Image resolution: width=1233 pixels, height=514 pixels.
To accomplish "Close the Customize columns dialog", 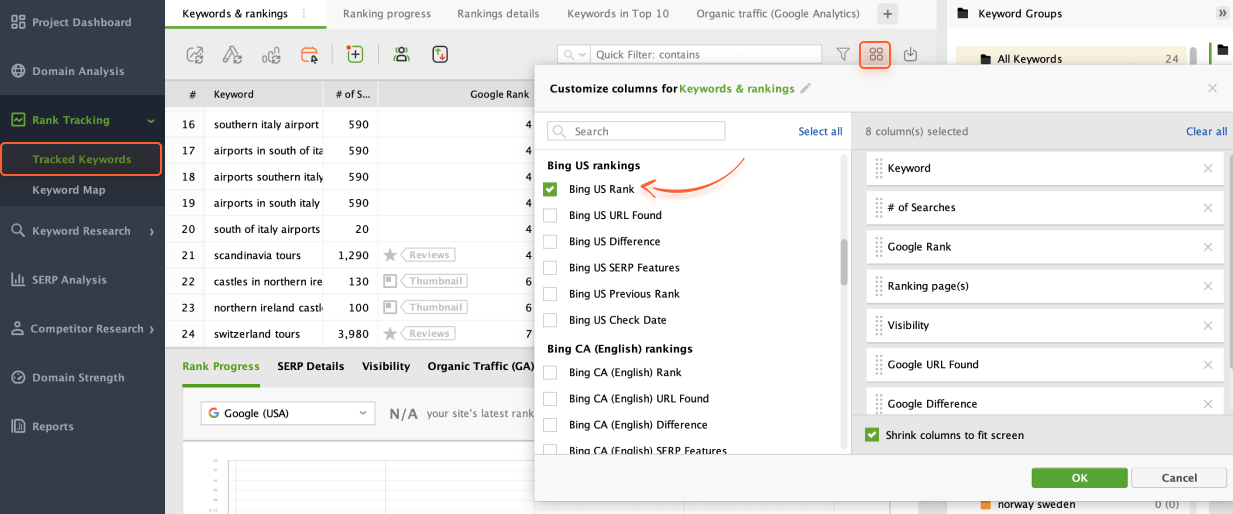I will 1212,88.
